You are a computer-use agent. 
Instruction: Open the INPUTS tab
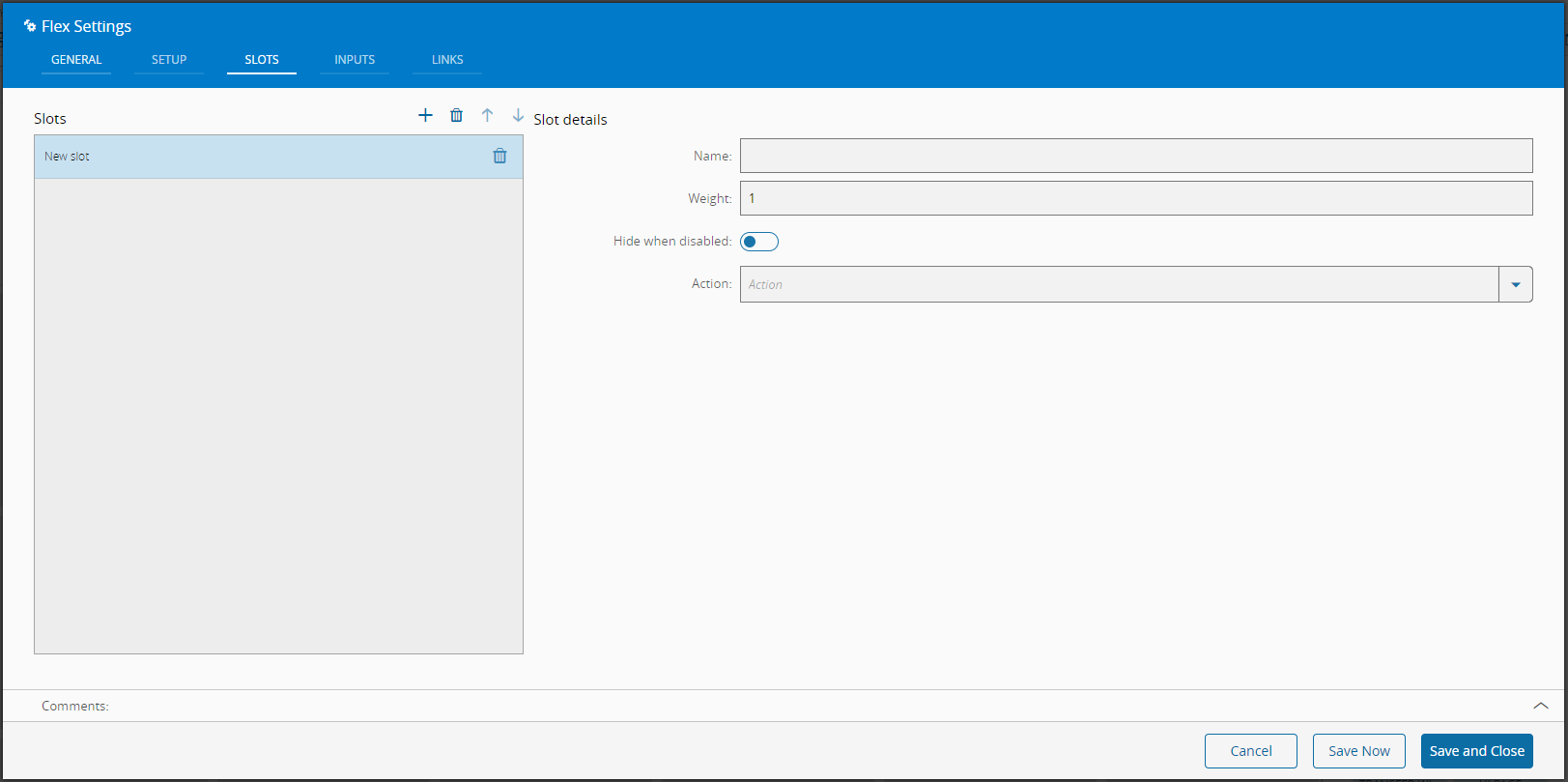coord(355,60)
